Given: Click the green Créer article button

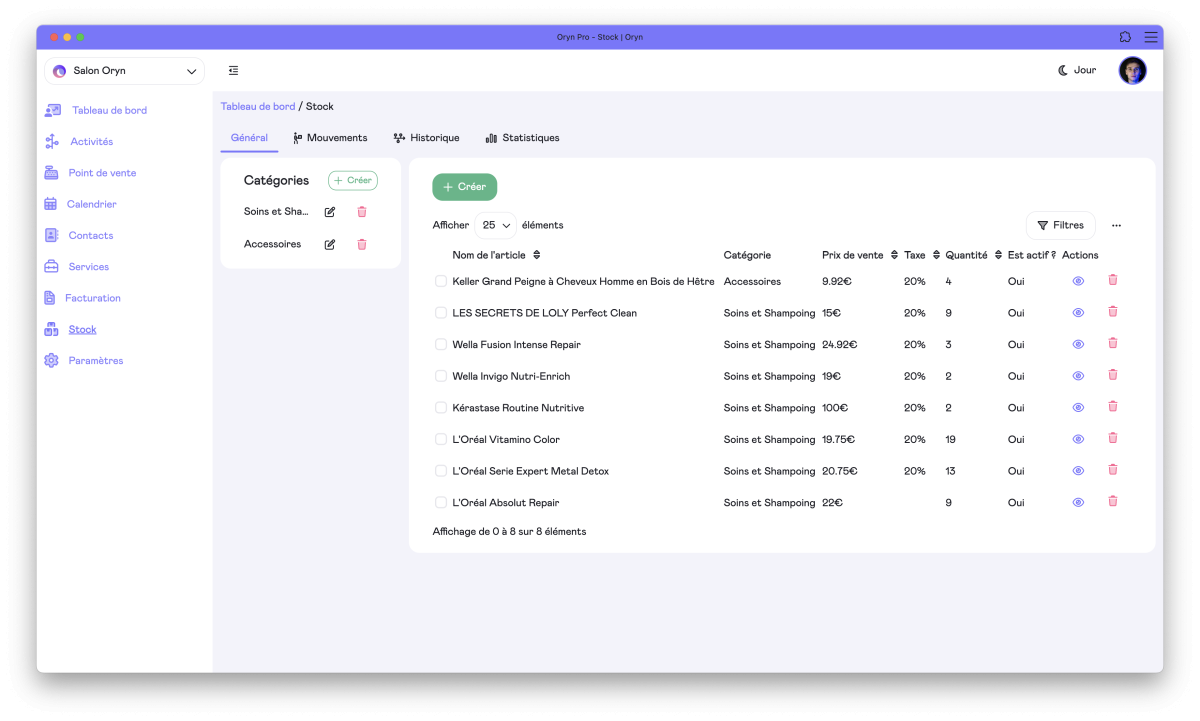Looking at the screenshot, I should [464, 187].
